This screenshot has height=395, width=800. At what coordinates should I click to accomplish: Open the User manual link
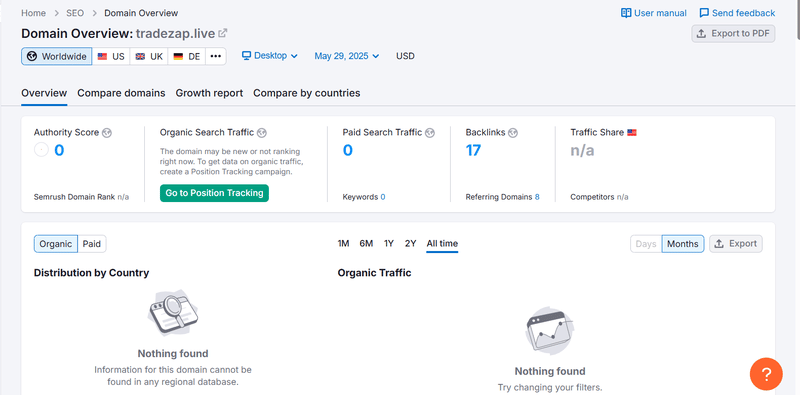[654, 13]
